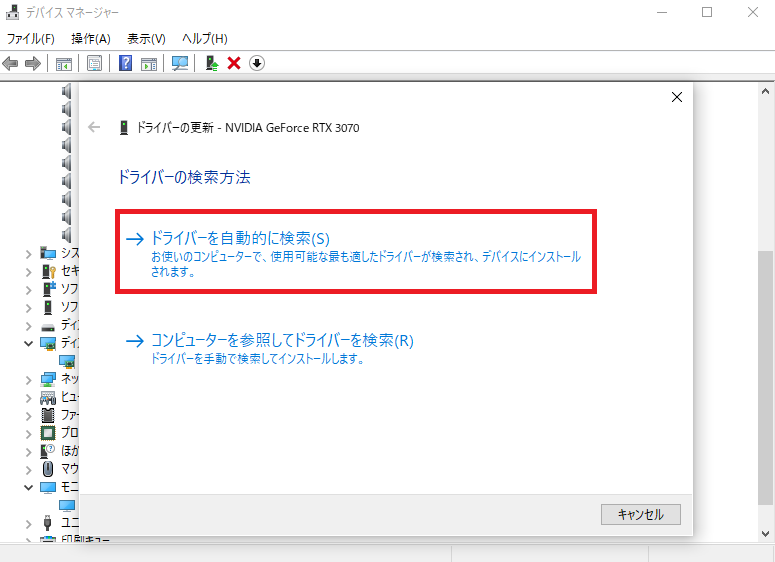775x562 pixels.
Task: Select the child monitor device icon under モニ
Action: (67, 505)
